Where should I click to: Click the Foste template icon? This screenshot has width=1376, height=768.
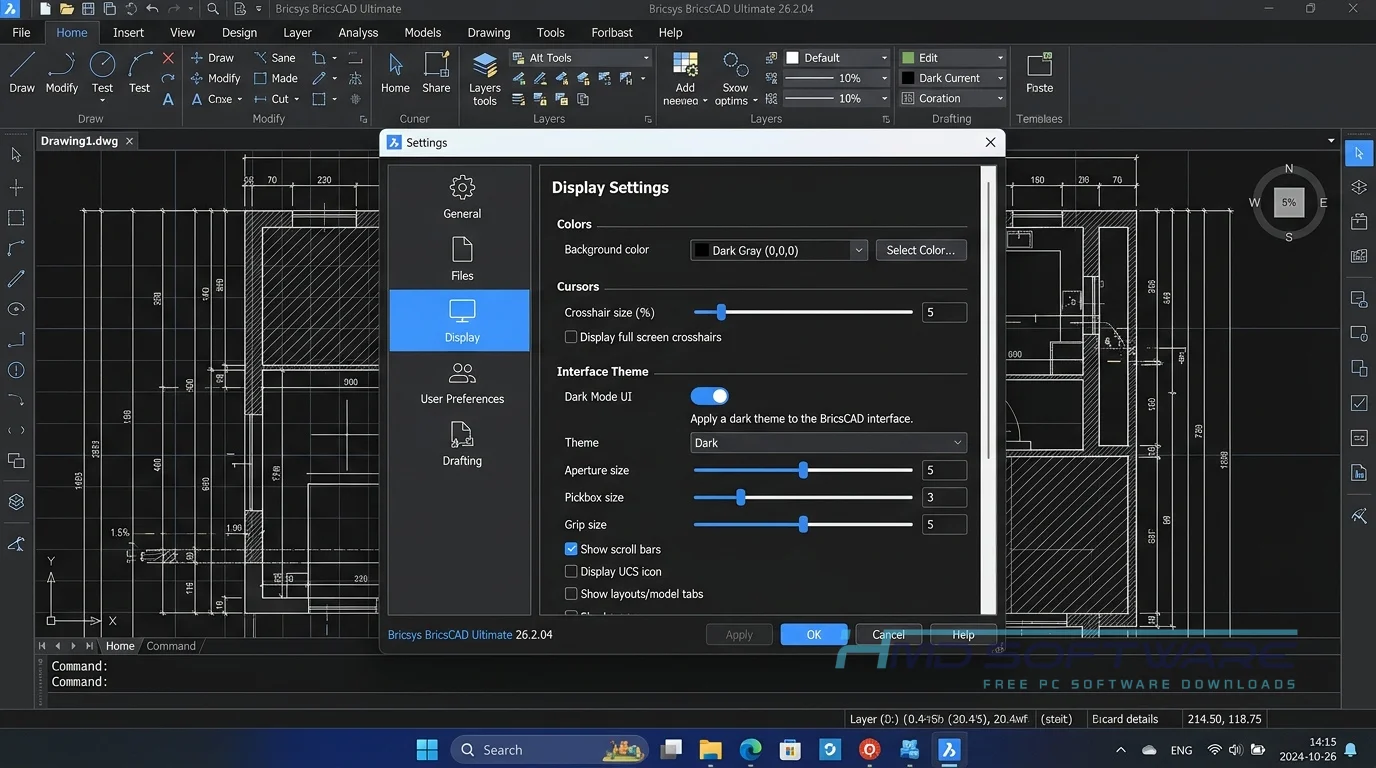pos(1040,73)
